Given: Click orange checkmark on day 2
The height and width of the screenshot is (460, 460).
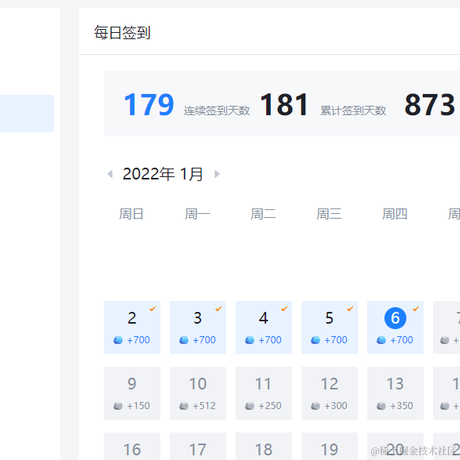Looking at the screenshot, I should pos(153,309).
